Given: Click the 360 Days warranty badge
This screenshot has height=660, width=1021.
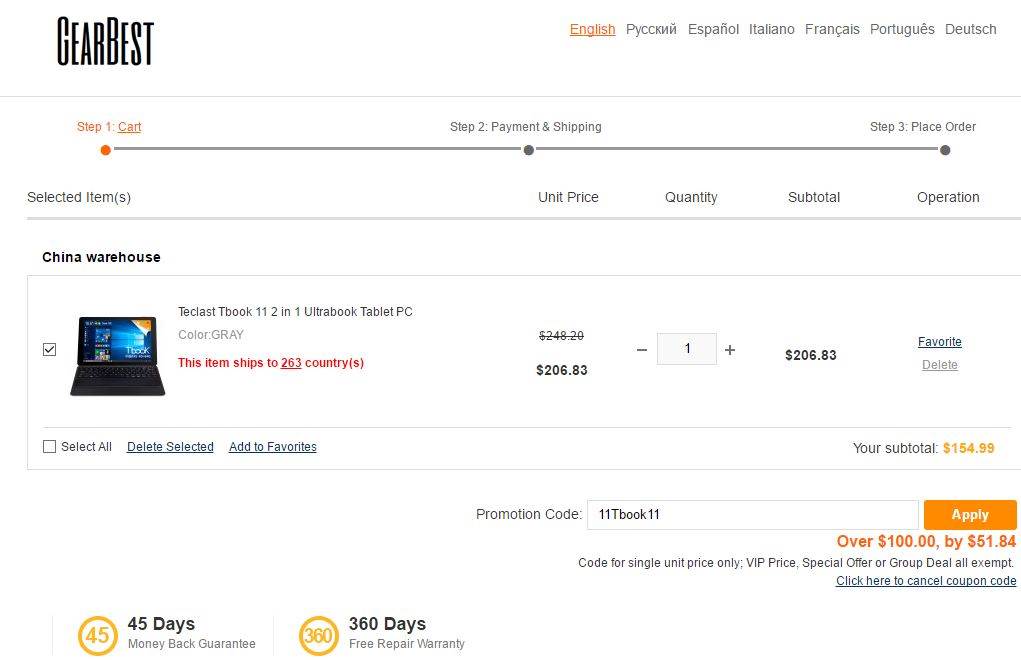Looking at the screenshot, I should coord(319,635).
